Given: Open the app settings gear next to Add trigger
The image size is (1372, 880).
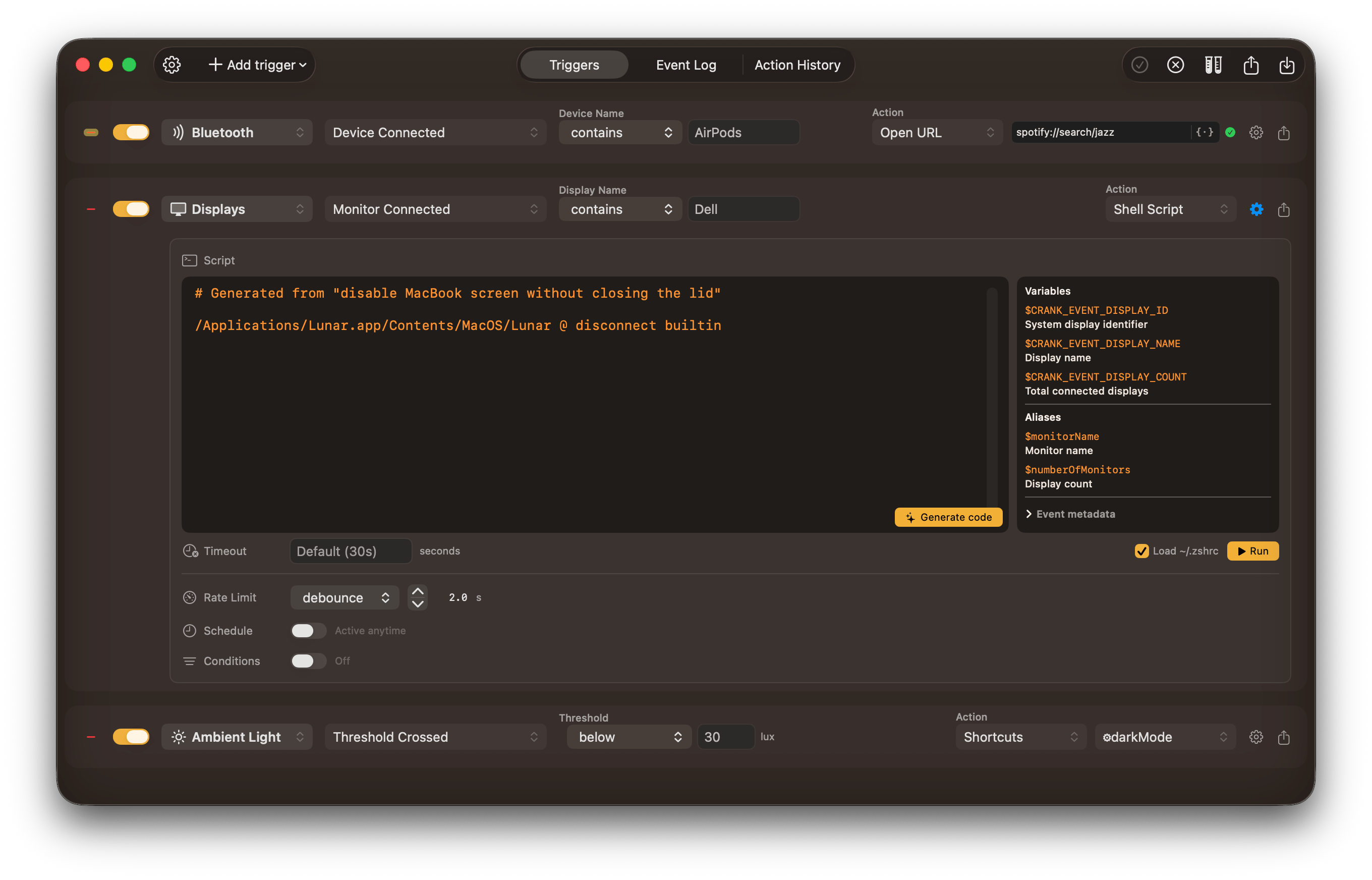Looking at the screenshot, I should [x=171, y=65].
